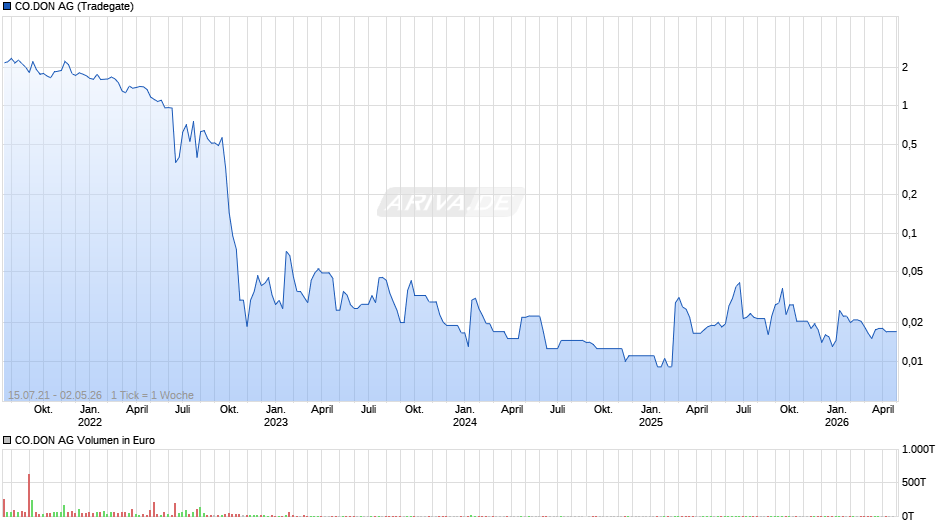Click the volume axis label '1.000T'
940x526 pixels.
pyautogui.click(x=918, y=449)
